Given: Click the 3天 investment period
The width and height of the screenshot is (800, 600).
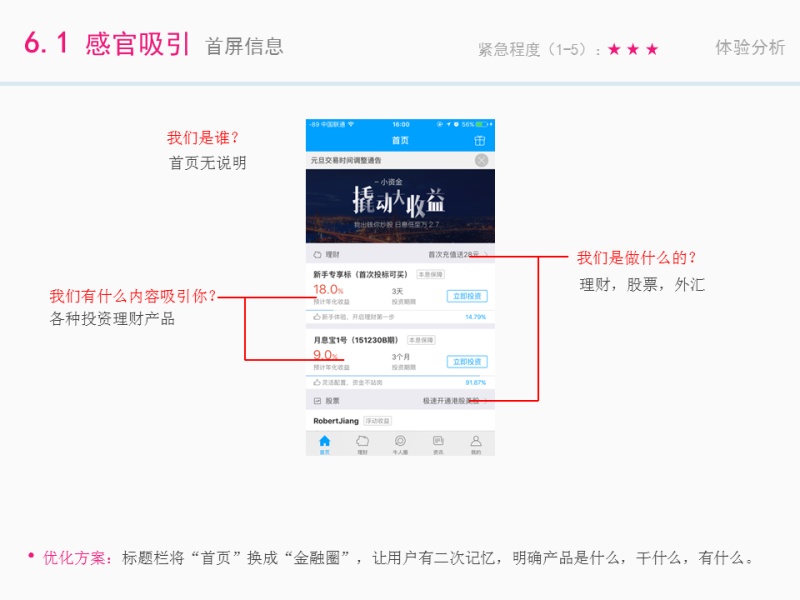Looking at the screenshot, I should 397,291.
